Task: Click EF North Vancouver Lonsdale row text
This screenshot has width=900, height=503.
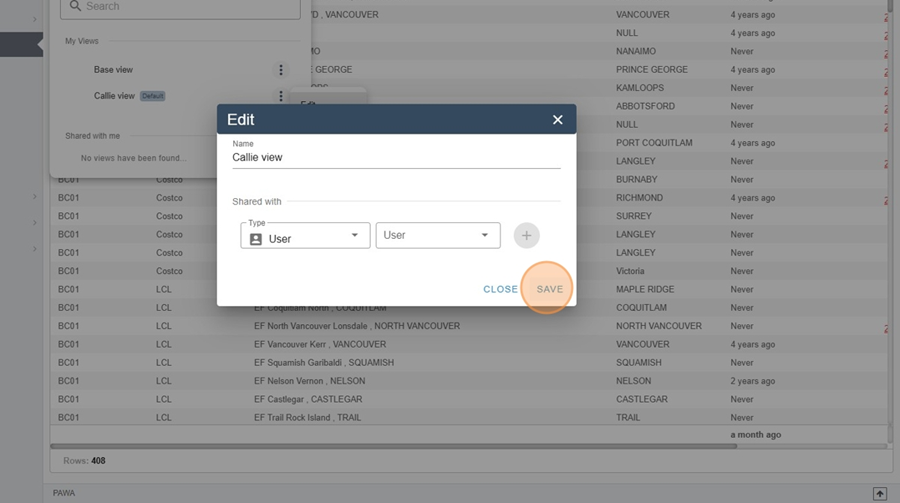Action: [357, 326]
